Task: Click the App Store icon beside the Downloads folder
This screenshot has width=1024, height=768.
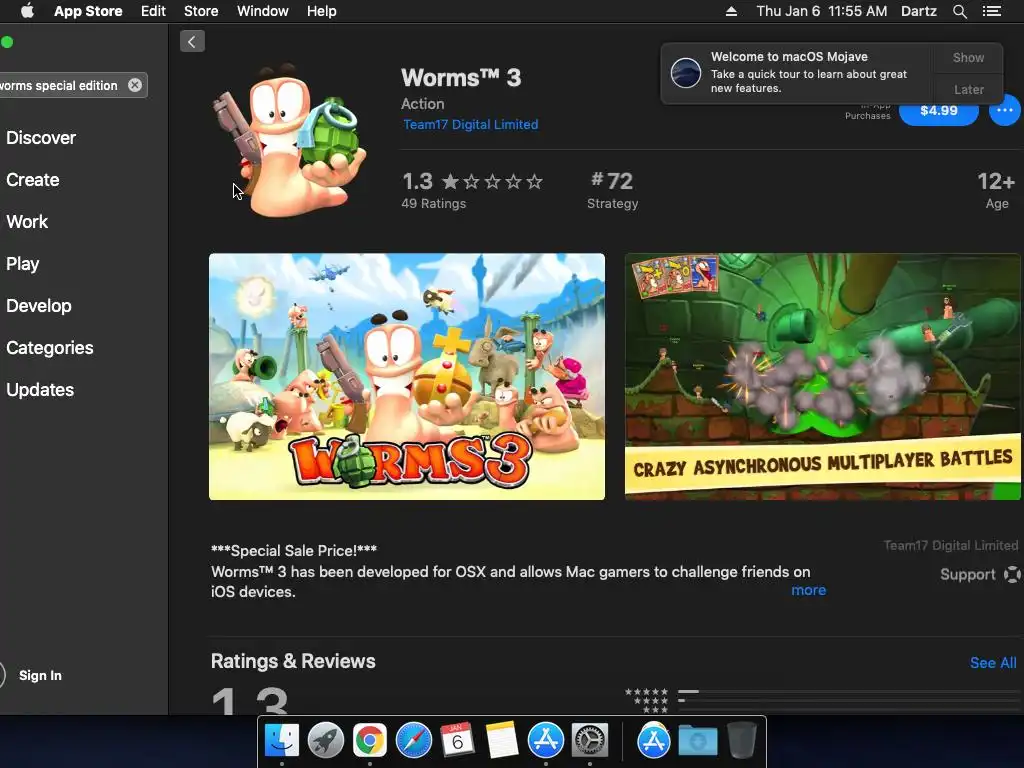Action: pos(654,741)
